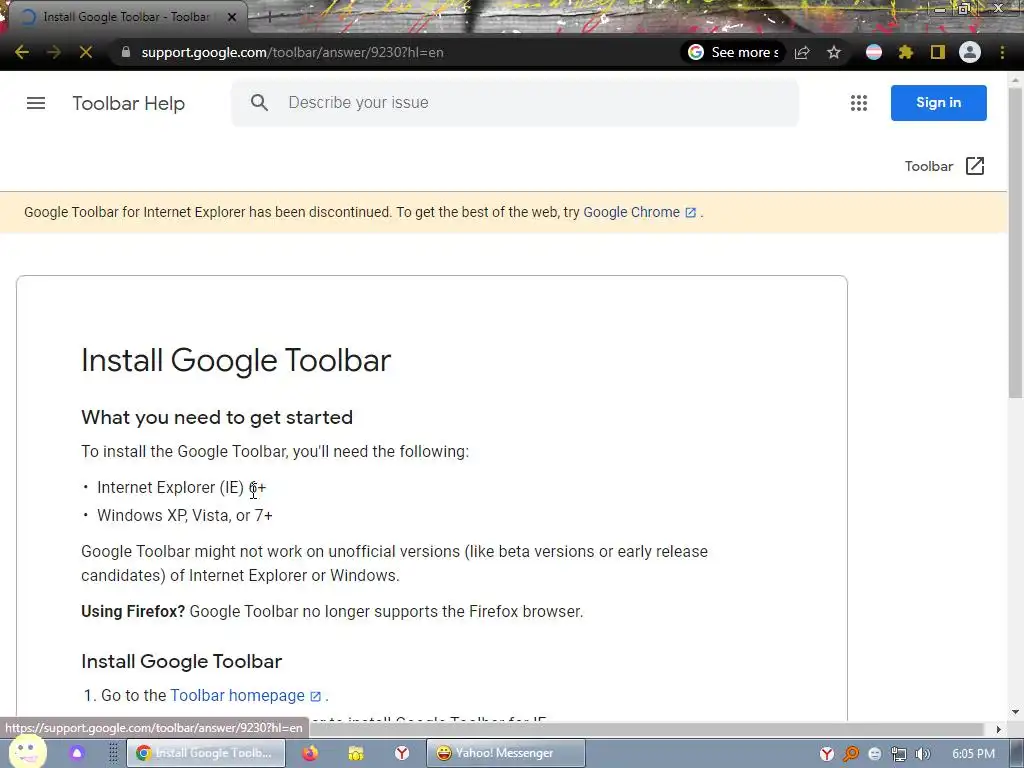Click the 'Using Firefox?' bold text
Viewport: 1024px width, 768px height.
pyautogui.click(x=133, y=612)
